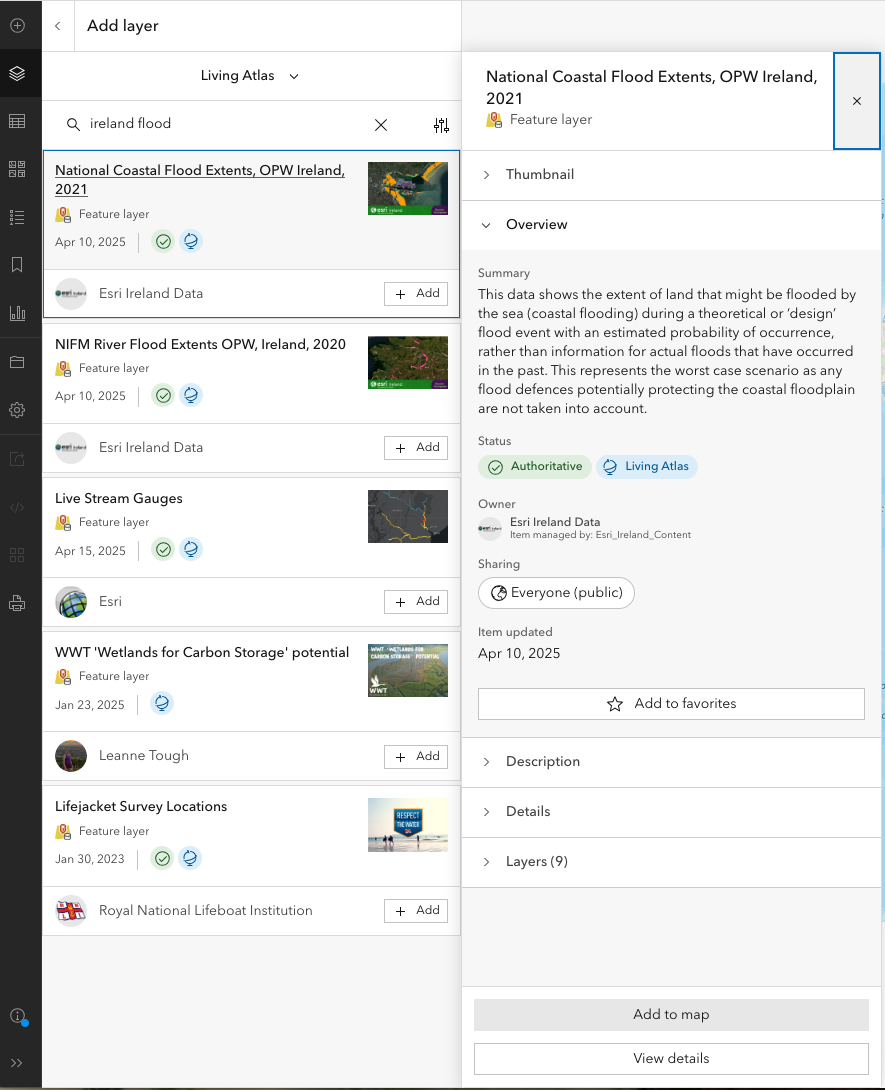
Task: Click the Everyone (public) sharing pill
Action: (556, 593)
